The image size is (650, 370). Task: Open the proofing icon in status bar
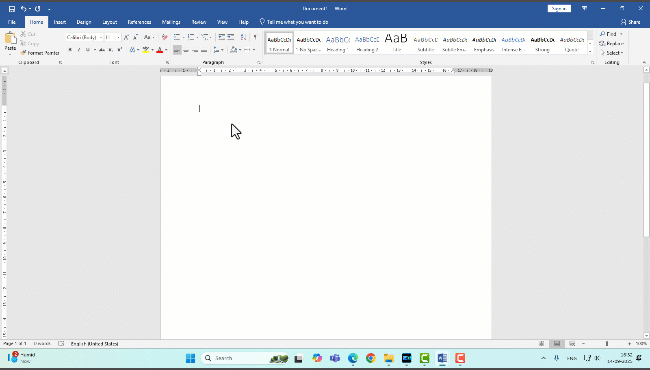tap(61, 343)
